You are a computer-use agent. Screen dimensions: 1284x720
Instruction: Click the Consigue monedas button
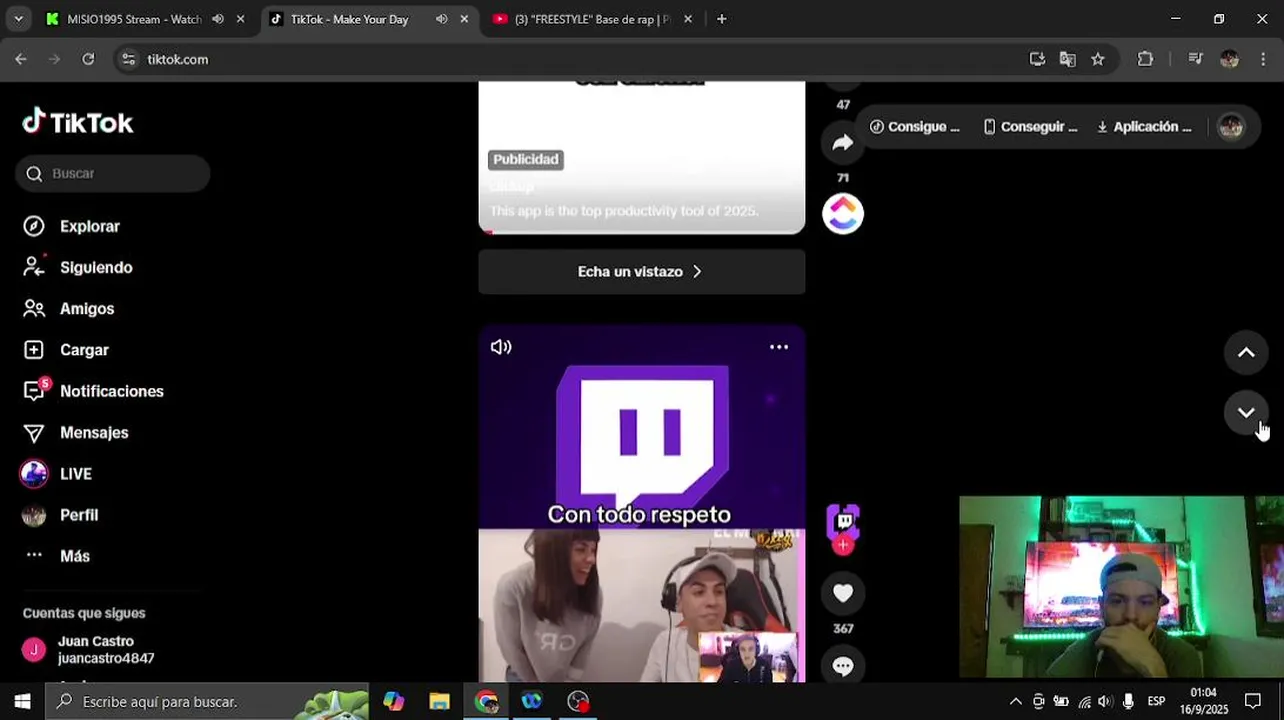click(915, 127)
